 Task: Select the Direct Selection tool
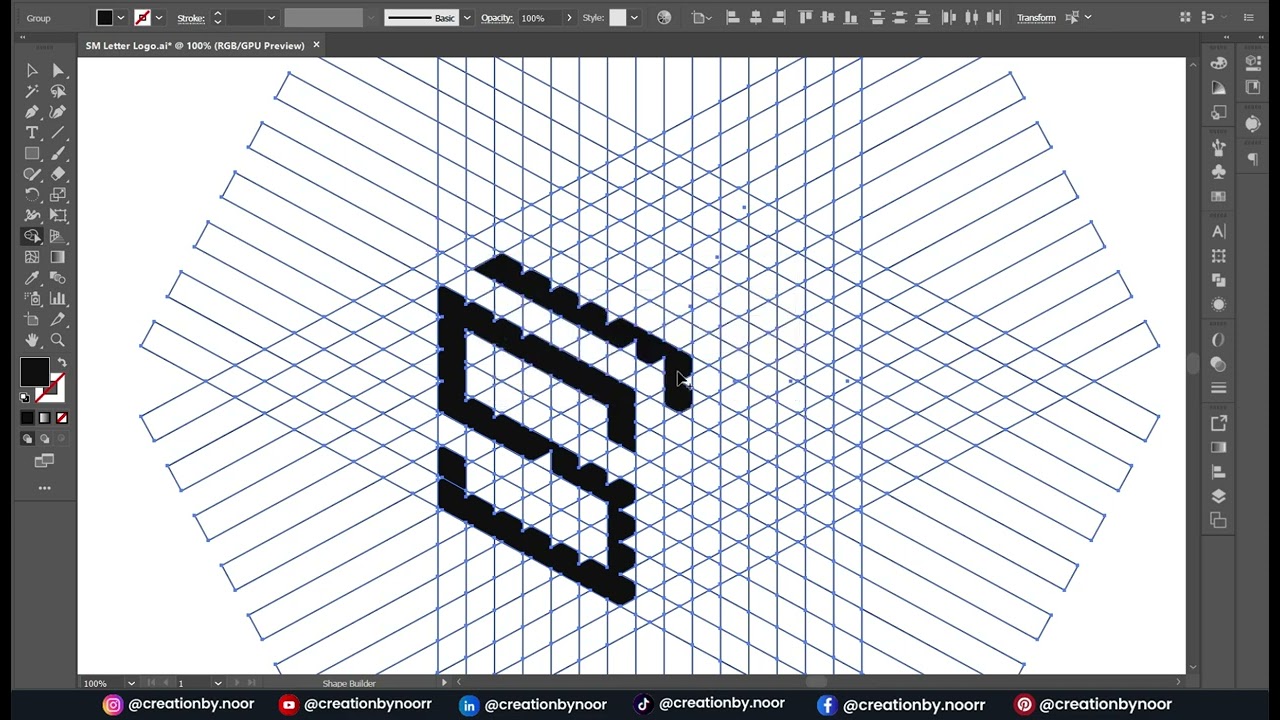[x=58, y=70]
